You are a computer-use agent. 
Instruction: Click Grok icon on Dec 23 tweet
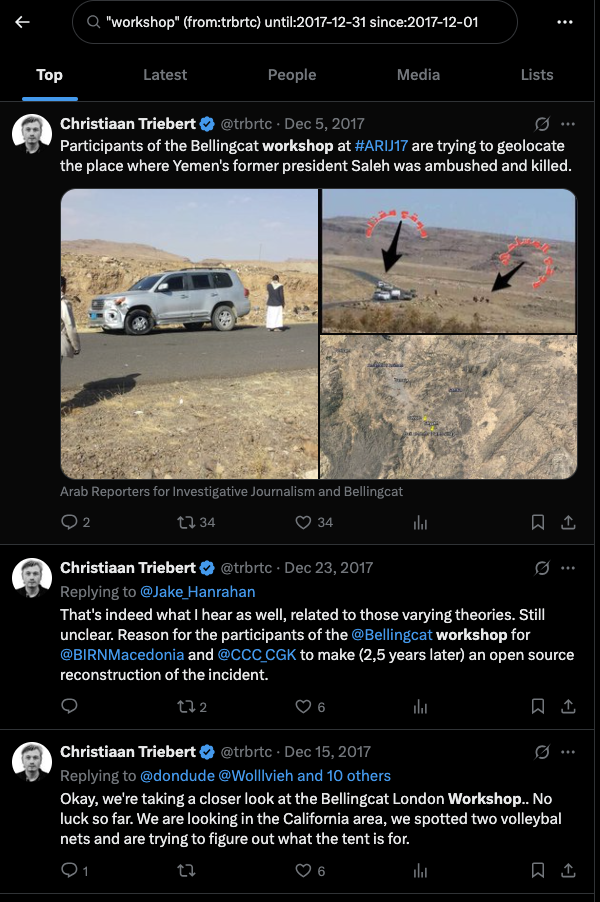542,568
